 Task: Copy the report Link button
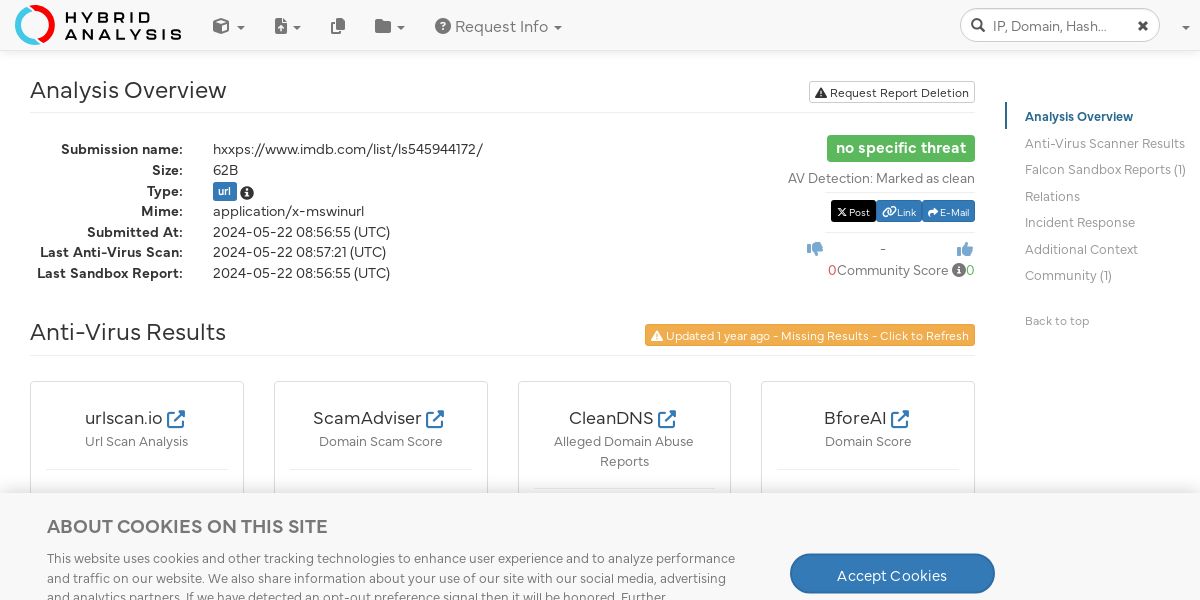click(899, 212)
